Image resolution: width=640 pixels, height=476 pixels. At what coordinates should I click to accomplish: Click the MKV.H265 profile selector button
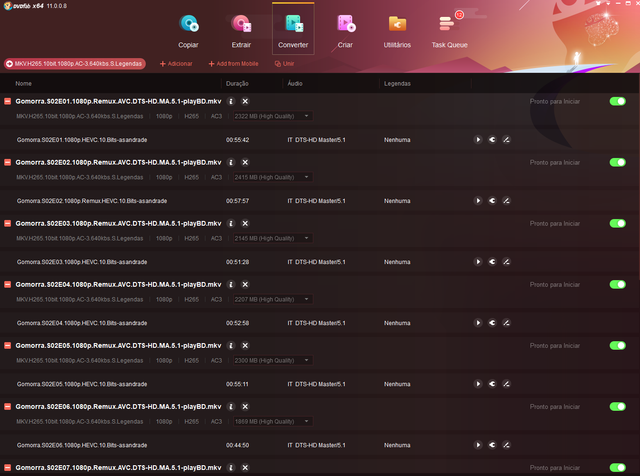point(75,64)
